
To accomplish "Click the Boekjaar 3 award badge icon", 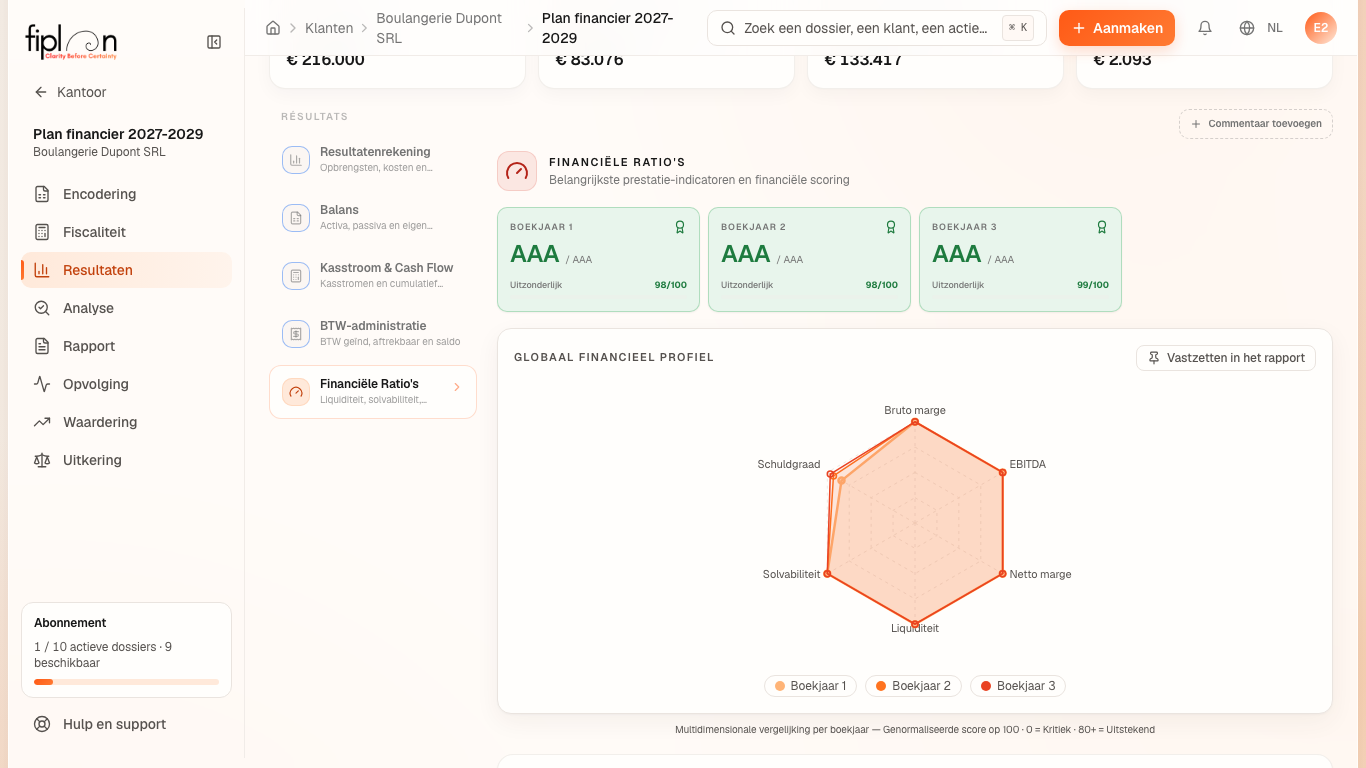I will 1102,227.
